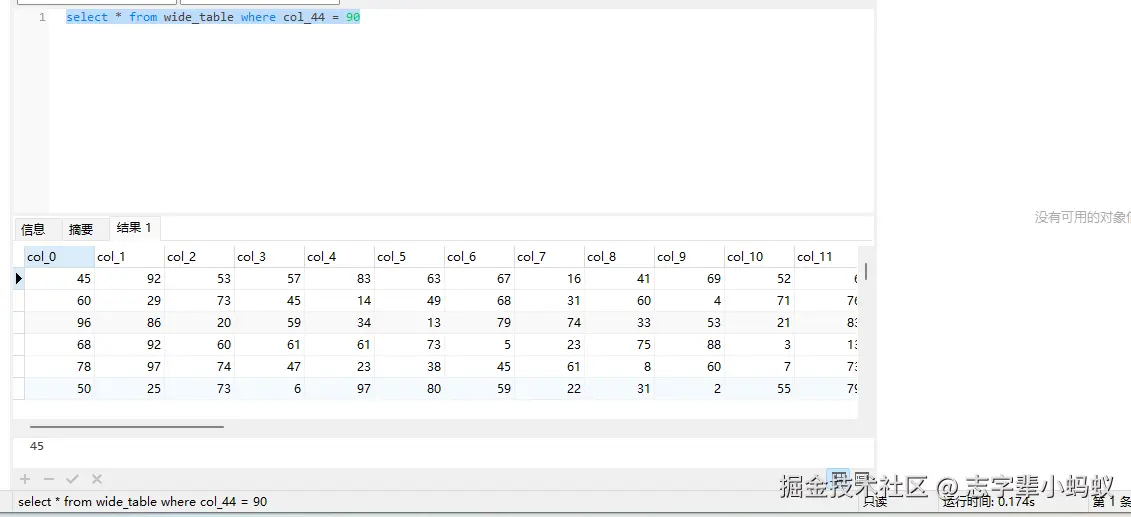Viewport: 1131px width, 517px height.
Task: Select the col_6 column header
Action: pos(480,257)
